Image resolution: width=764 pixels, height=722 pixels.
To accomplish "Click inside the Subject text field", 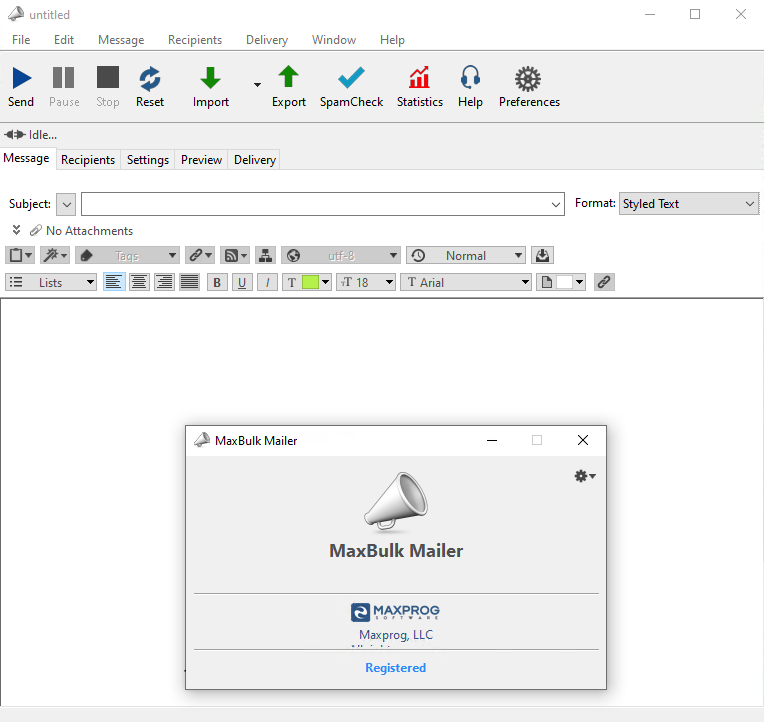I will [x=314, y=204].
